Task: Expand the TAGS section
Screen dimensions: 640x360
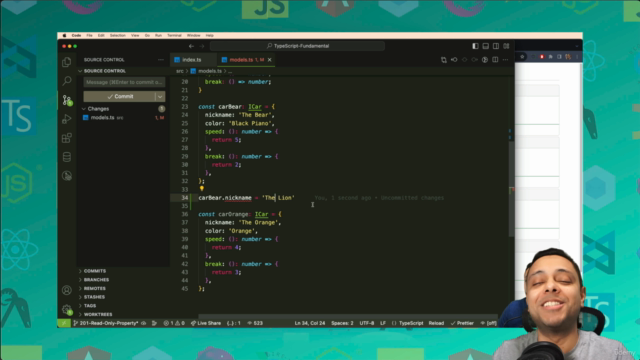Action: click(90, 305)
